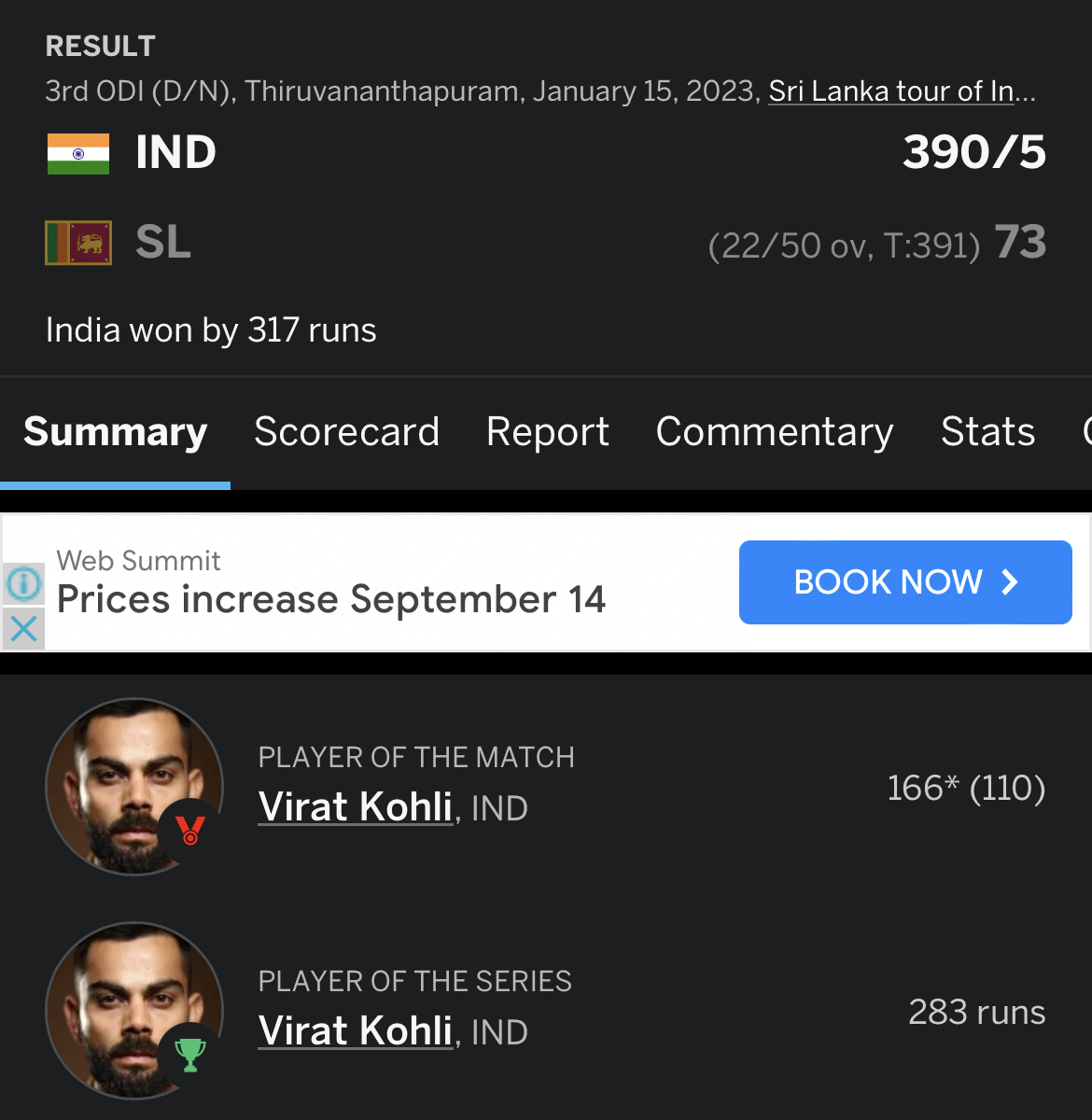
Task: Switch to the Scorecard tab
Action: click(346, 432)
